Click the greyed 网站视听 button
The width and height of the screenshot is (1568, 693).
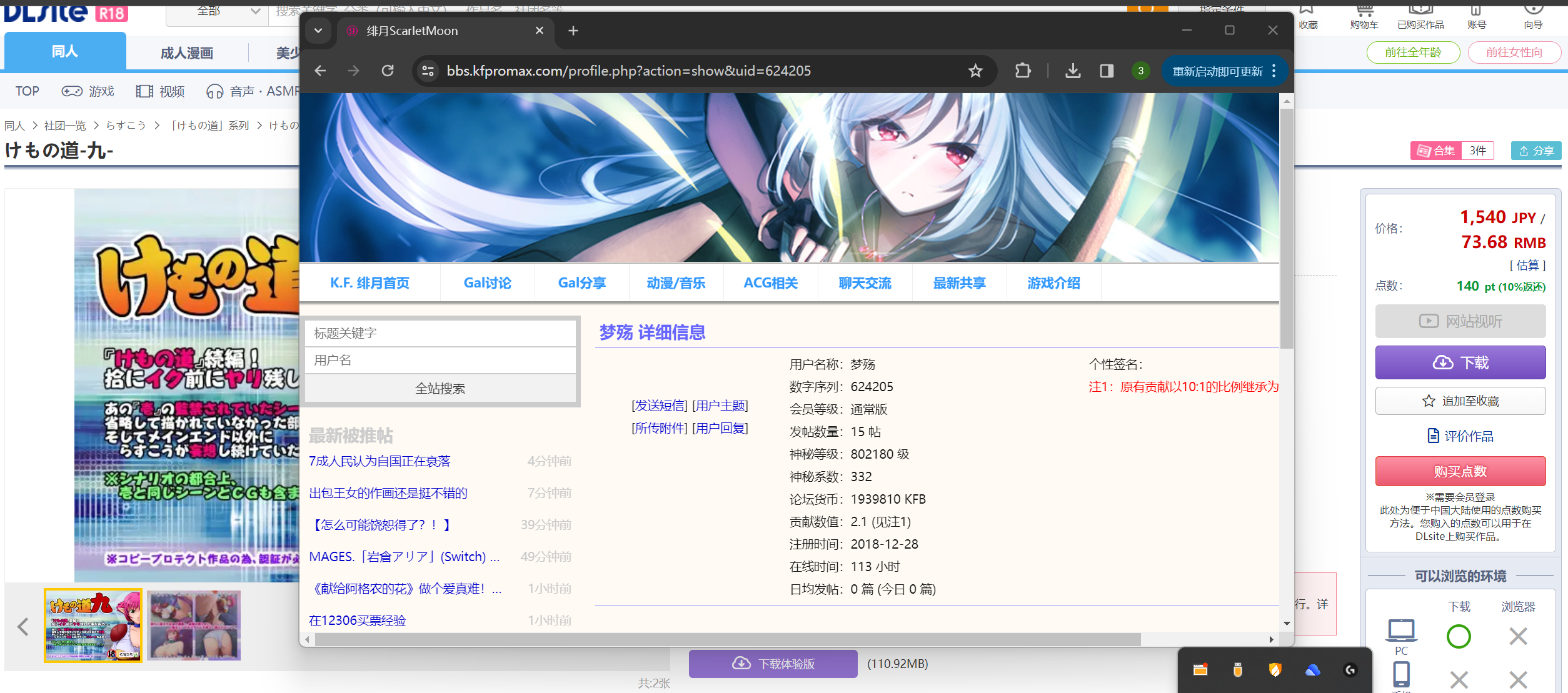[1460, 321]
